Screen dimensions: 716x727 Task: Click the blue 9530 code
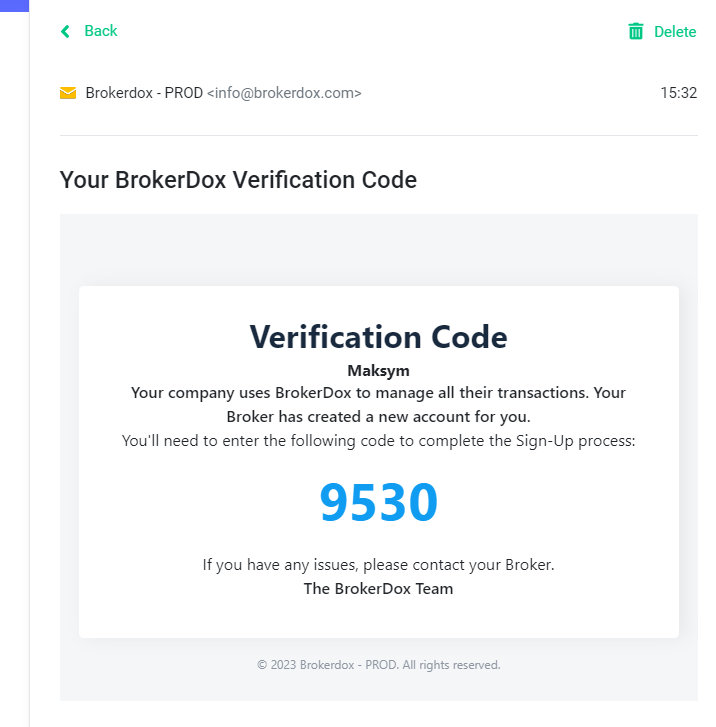coord(378,502)
